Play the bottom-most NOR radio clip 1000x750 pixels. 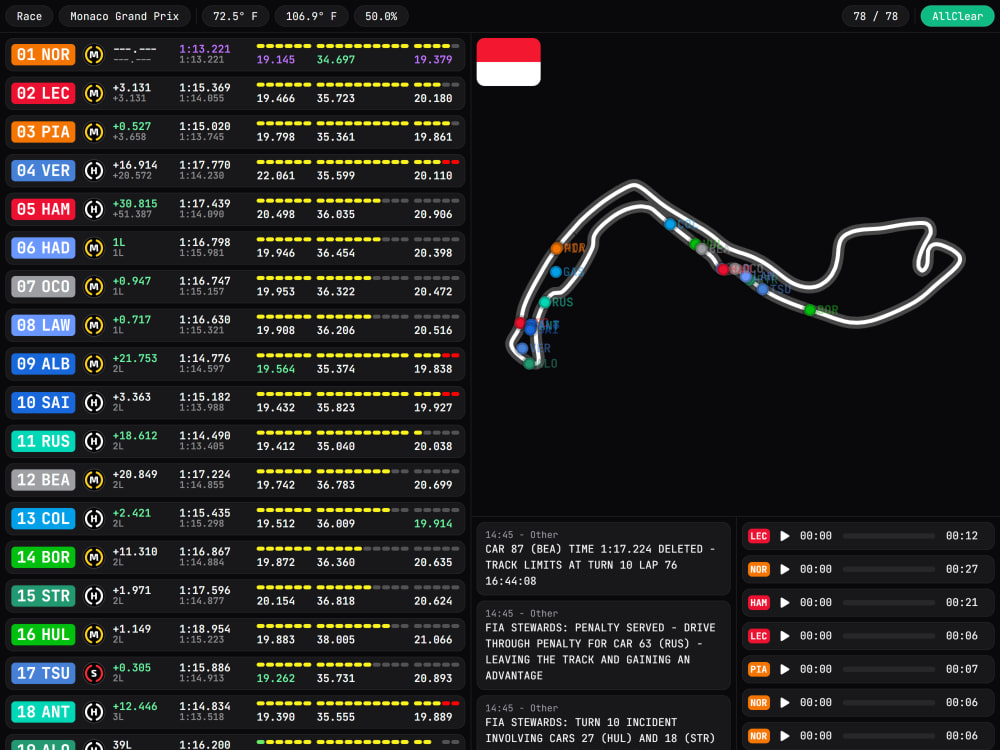785,735
